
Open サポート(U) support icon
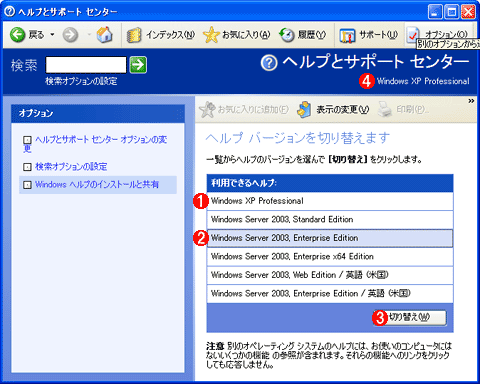347,35
